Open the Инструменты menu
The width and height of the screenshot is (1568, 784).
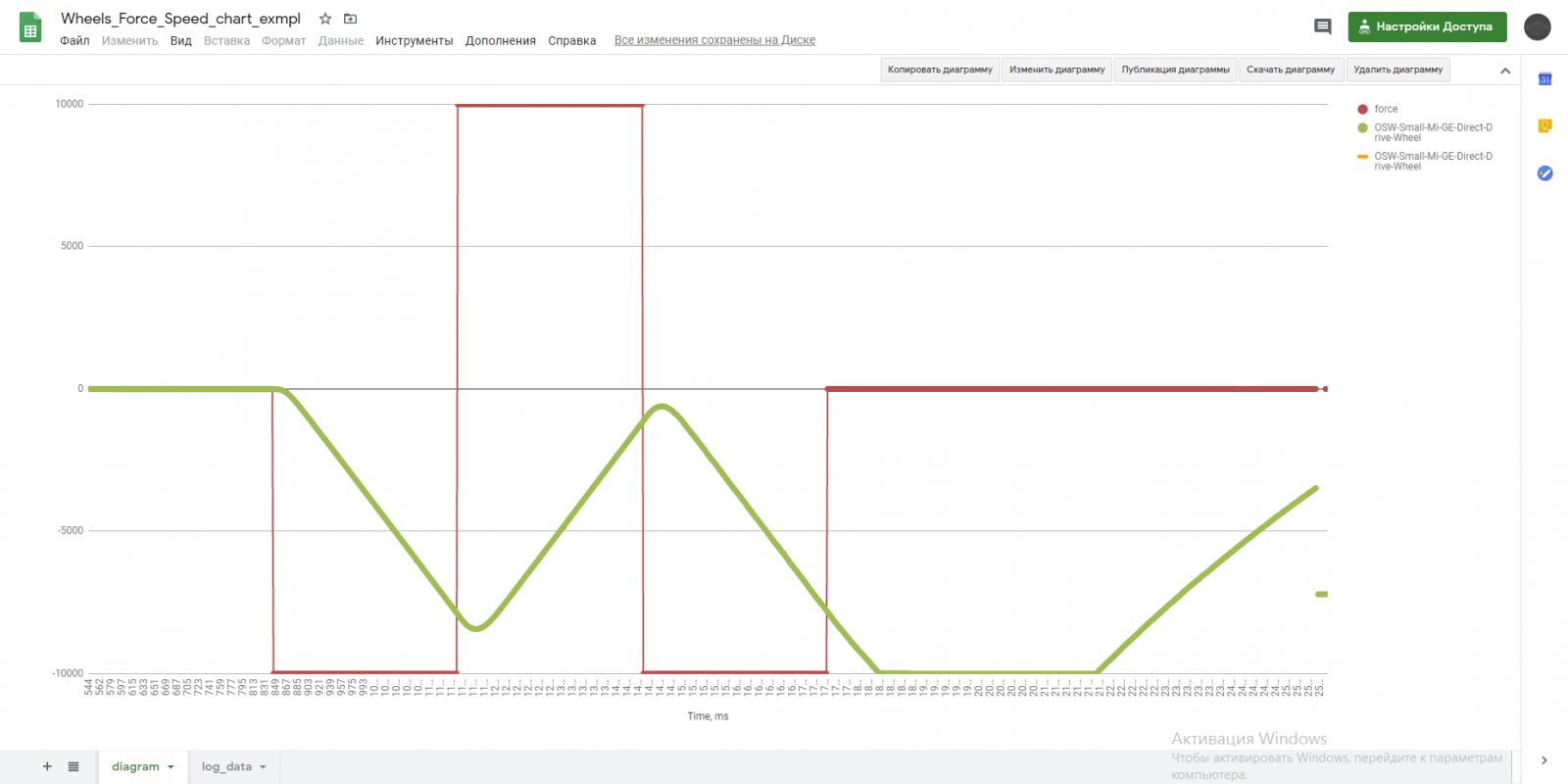coord(415,41)
